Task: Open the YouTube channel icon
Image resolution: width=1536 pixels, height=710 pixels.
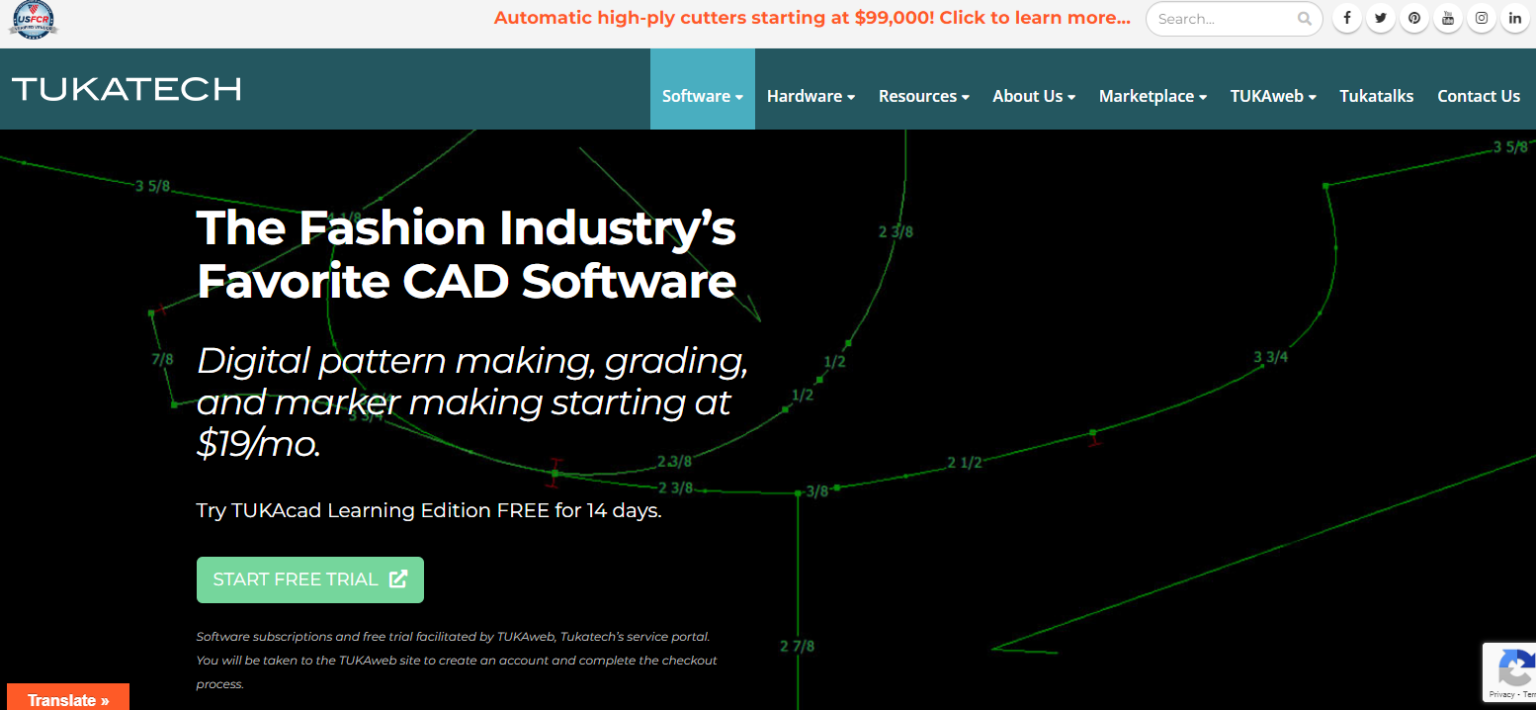Action: [1448, 18]
